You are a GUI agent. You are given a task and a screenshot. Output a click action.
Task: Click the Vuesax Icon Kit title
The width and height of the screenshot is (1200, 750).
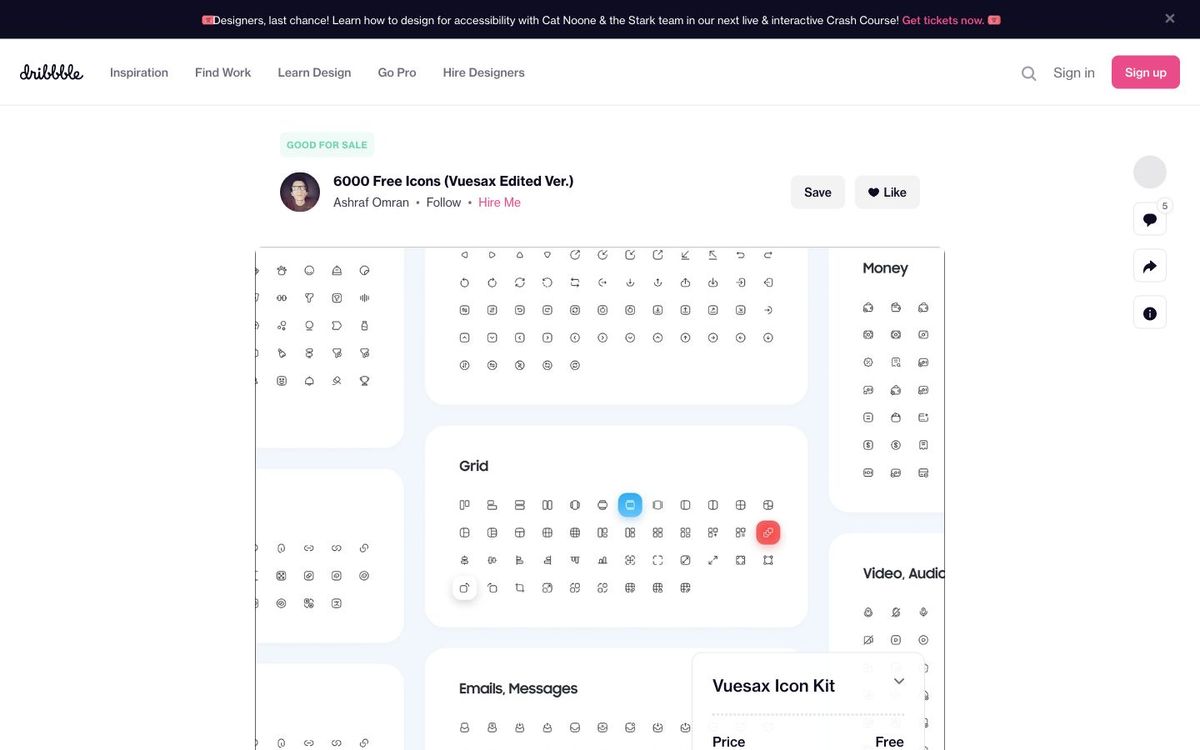point(773,686)
